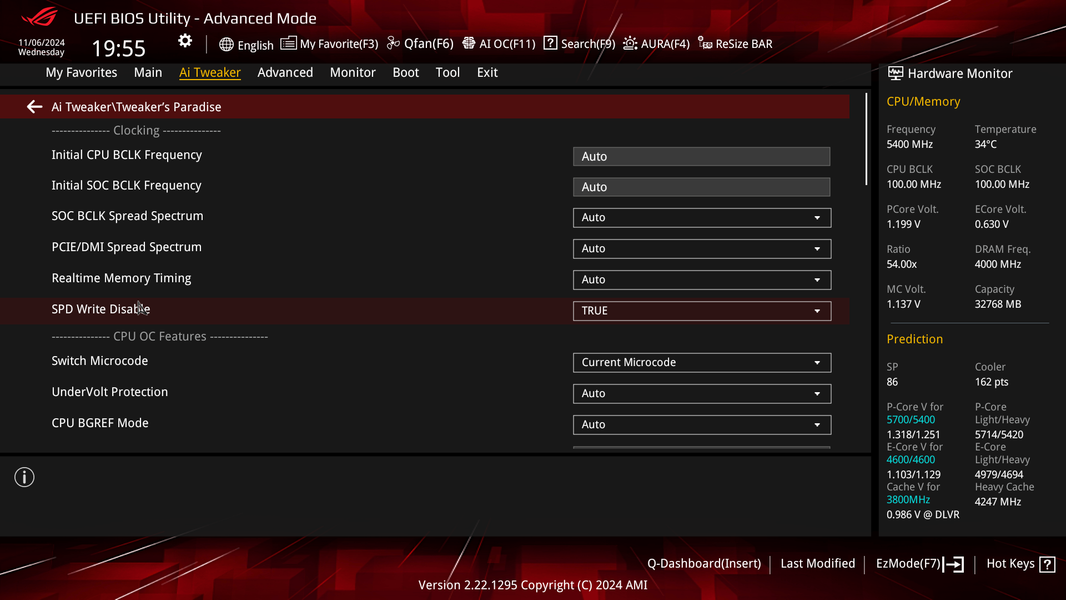1066x600 pixels.
Task: Click the 4600/4600 E-Core value
Action: (910, 460)
